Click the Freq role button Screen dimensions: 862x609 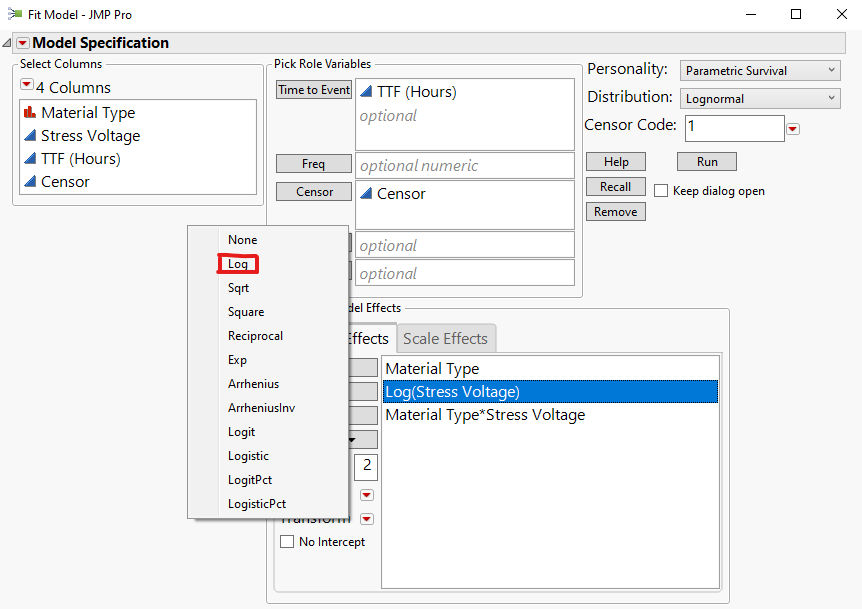pos(314,164)
